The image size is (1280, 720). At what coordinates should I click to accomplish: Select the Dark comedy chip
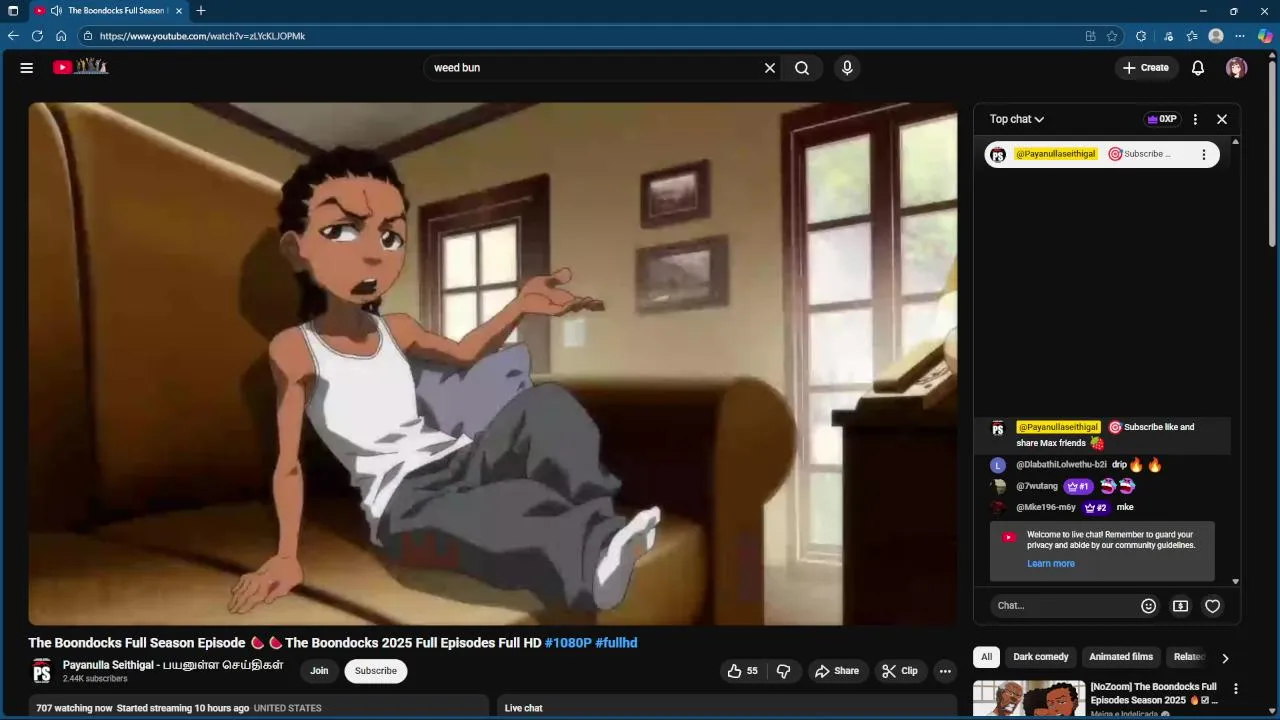[1041, 657]
